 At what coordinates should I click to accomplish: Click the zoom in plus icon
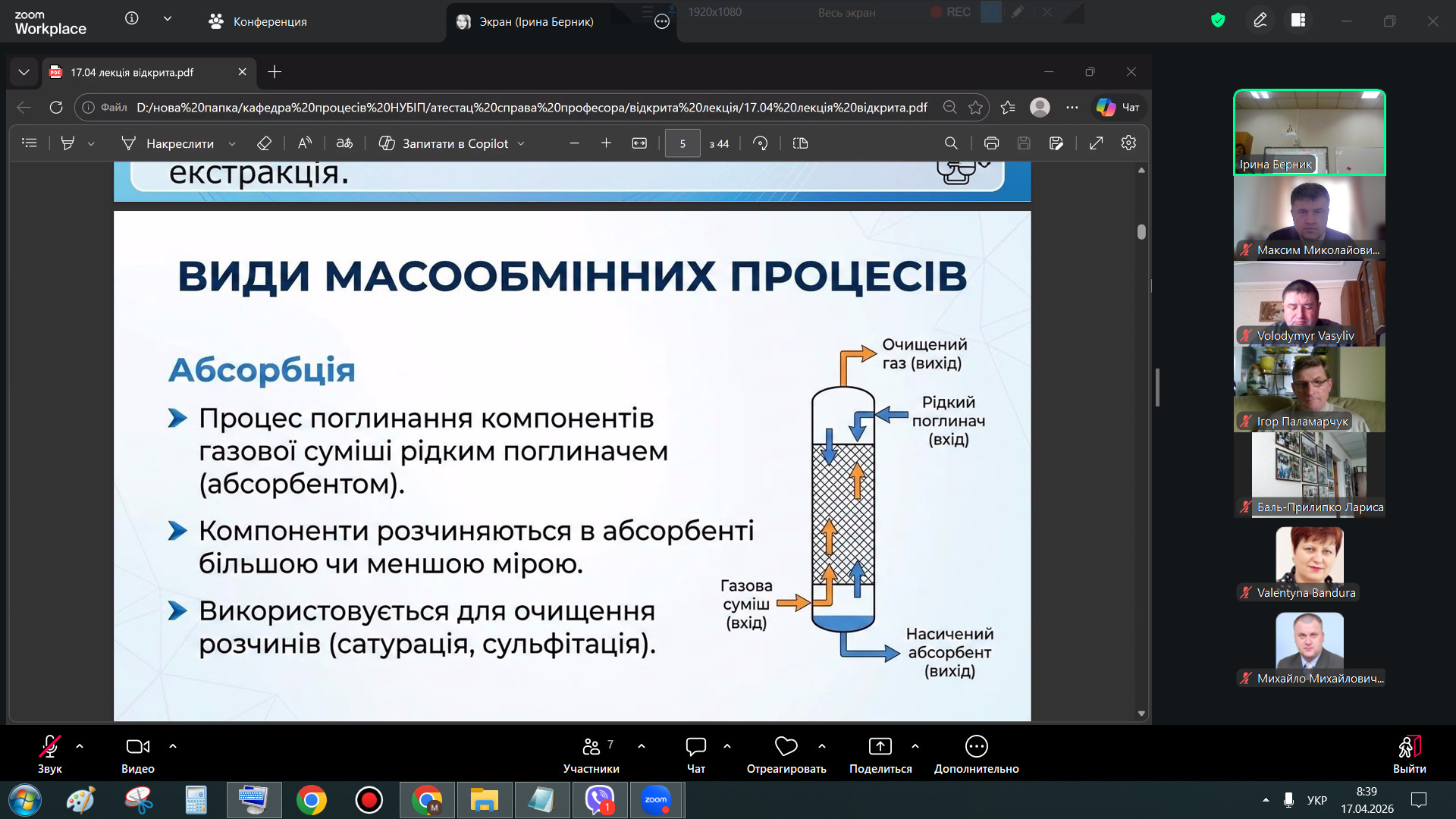point(606,143)
